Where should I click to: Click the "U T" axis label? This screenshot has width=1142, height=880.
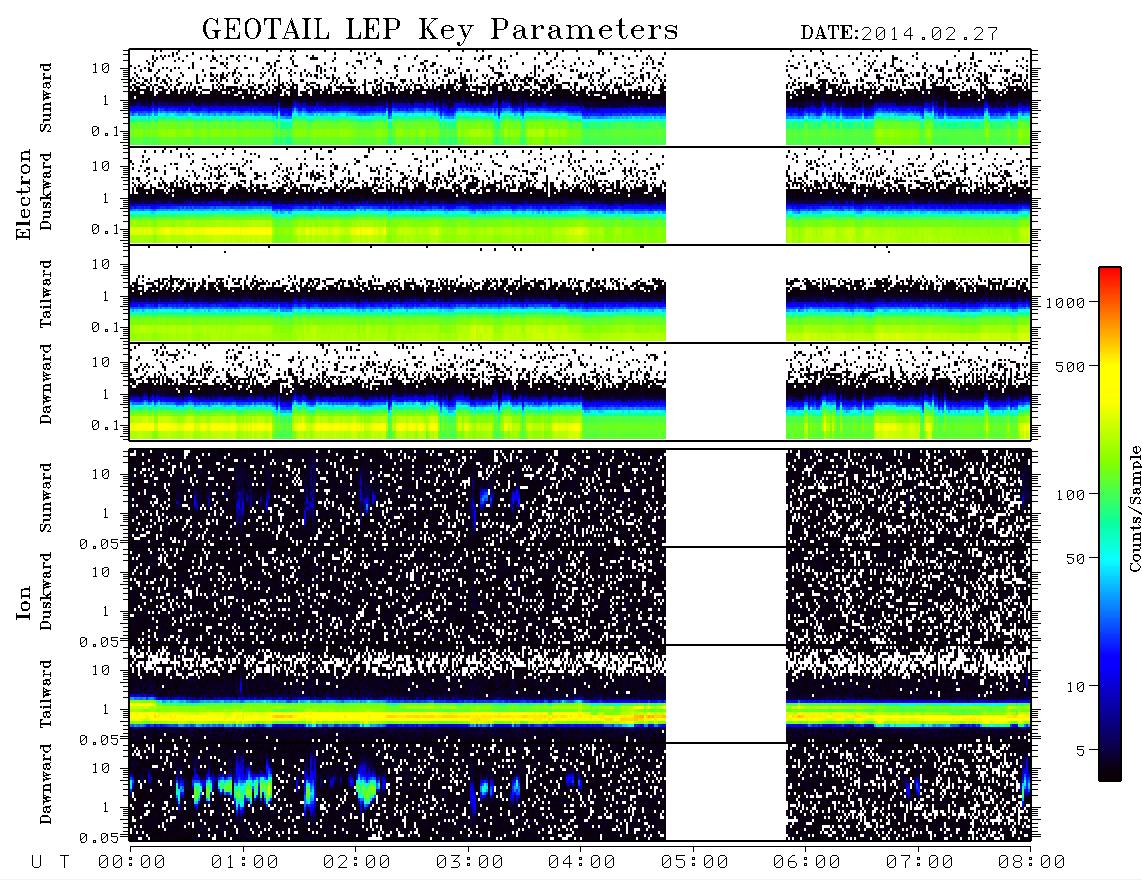pos(51,862)
